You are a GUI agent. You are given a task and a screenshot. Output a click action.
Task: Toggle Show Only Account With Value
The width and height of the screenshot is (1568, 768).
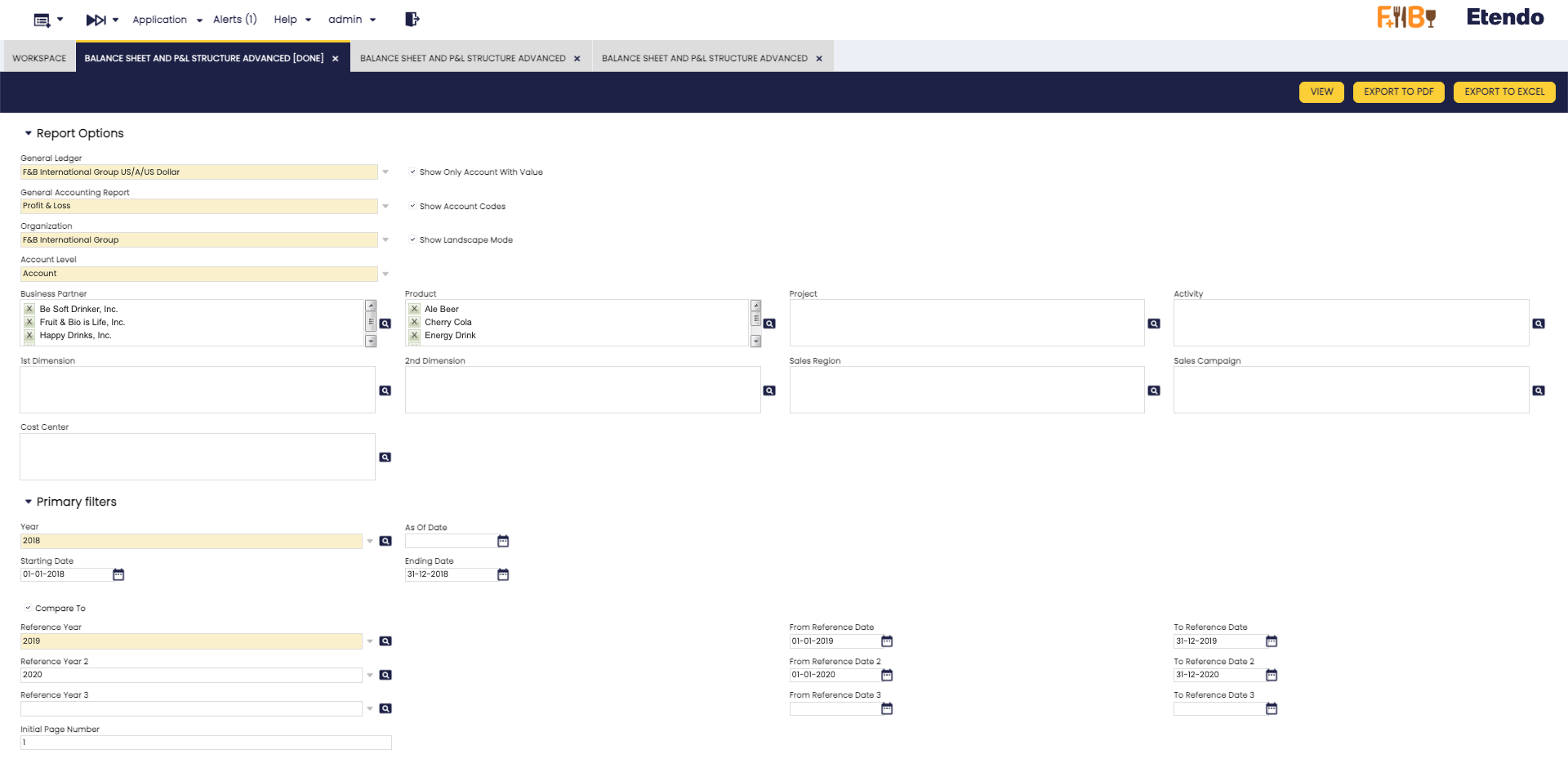413,172
